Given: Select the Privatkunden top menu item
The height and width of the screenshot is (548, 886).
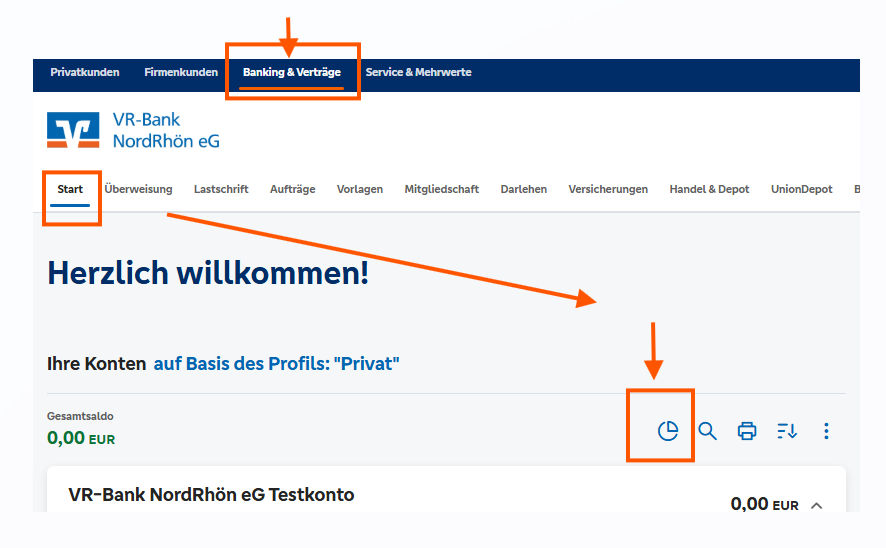Looking at the screenshot, I should [85, 72].
